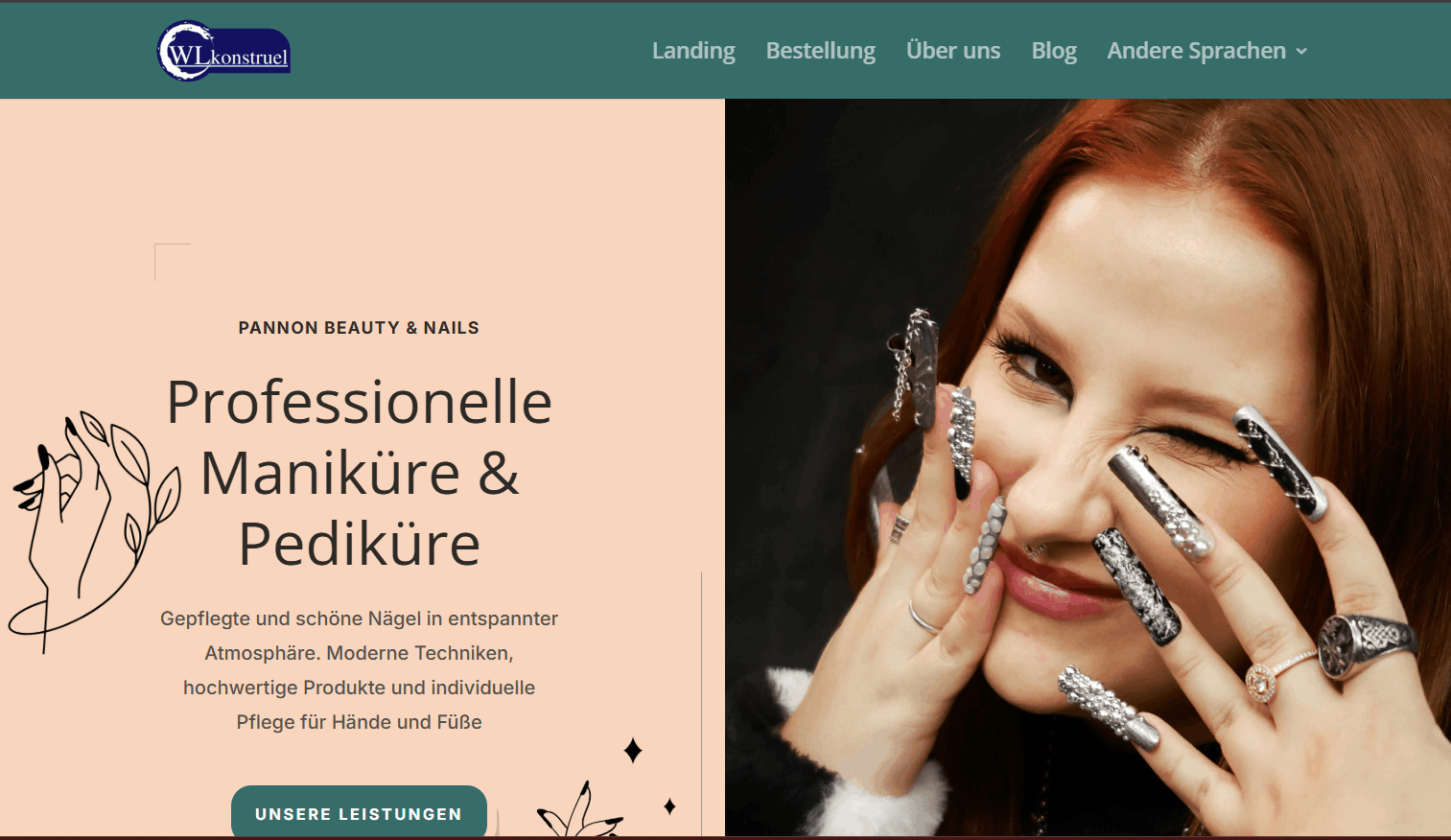
Task: Click the corner bracket decoration above the subtitle
Action: pos(173,262)
